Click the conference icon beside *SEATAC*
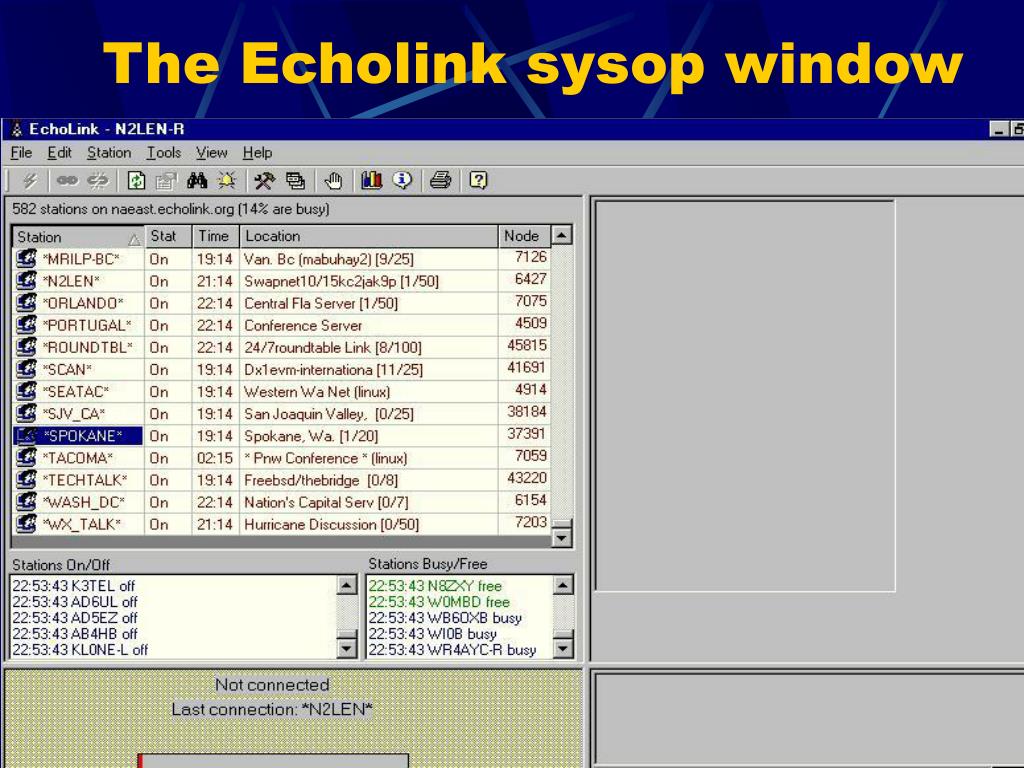The height and width of the screenshot is (768, 1024). pyautogui.click(x=26, y=391)
